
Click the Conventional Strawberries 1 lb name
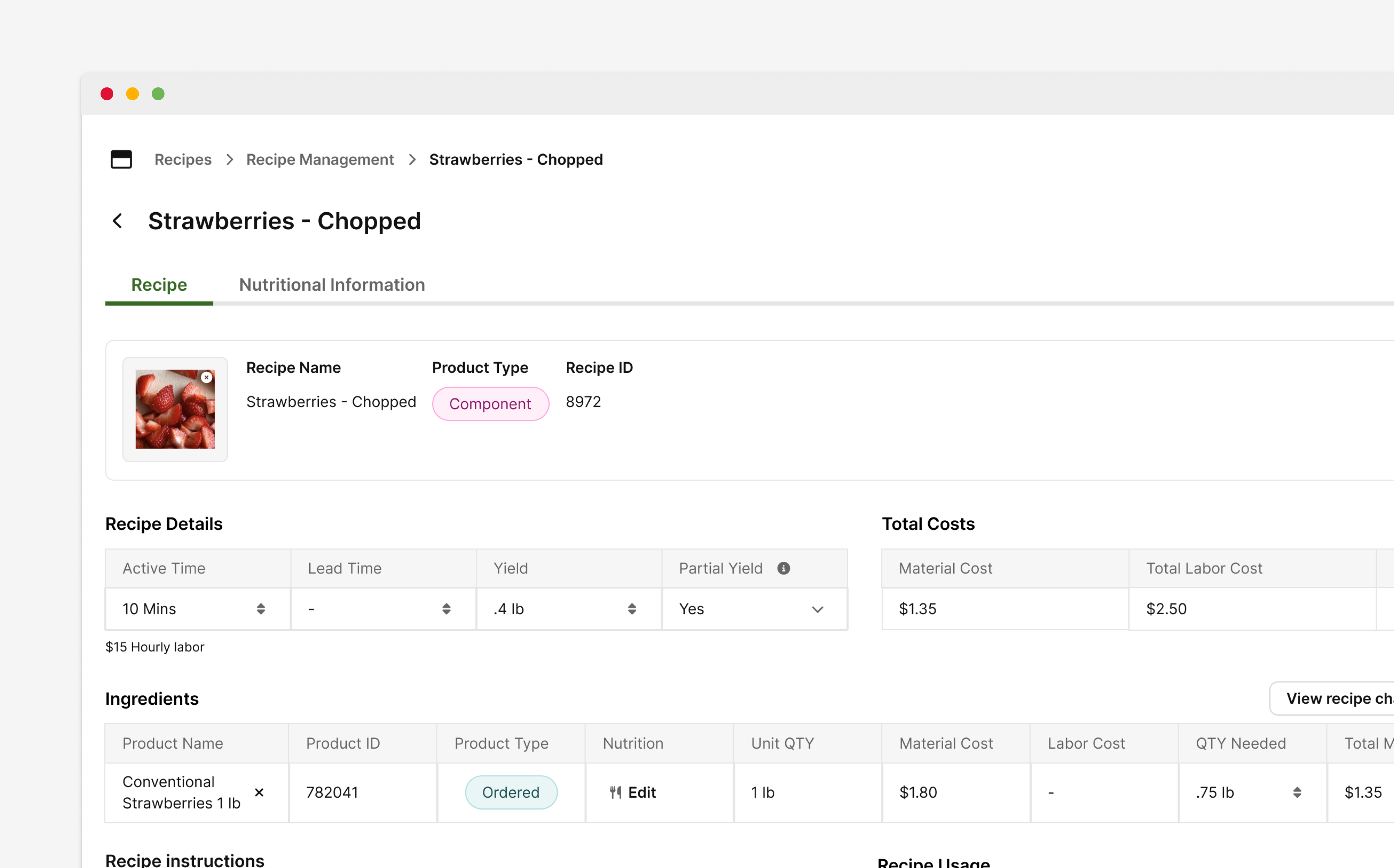(x=182, y=792)
